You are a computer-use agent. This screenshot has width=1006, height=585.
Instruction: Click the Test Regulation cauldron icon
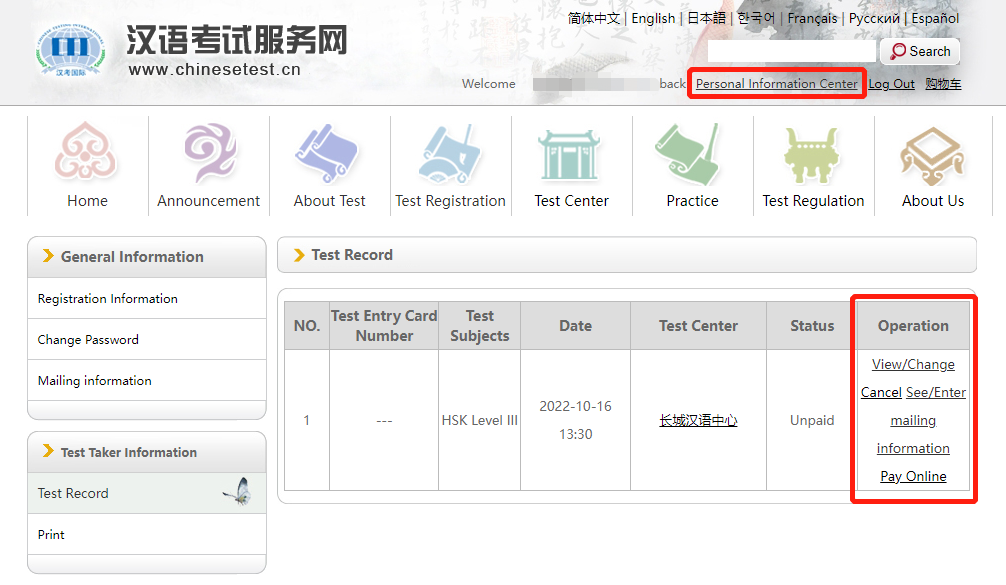click(813, 154)
